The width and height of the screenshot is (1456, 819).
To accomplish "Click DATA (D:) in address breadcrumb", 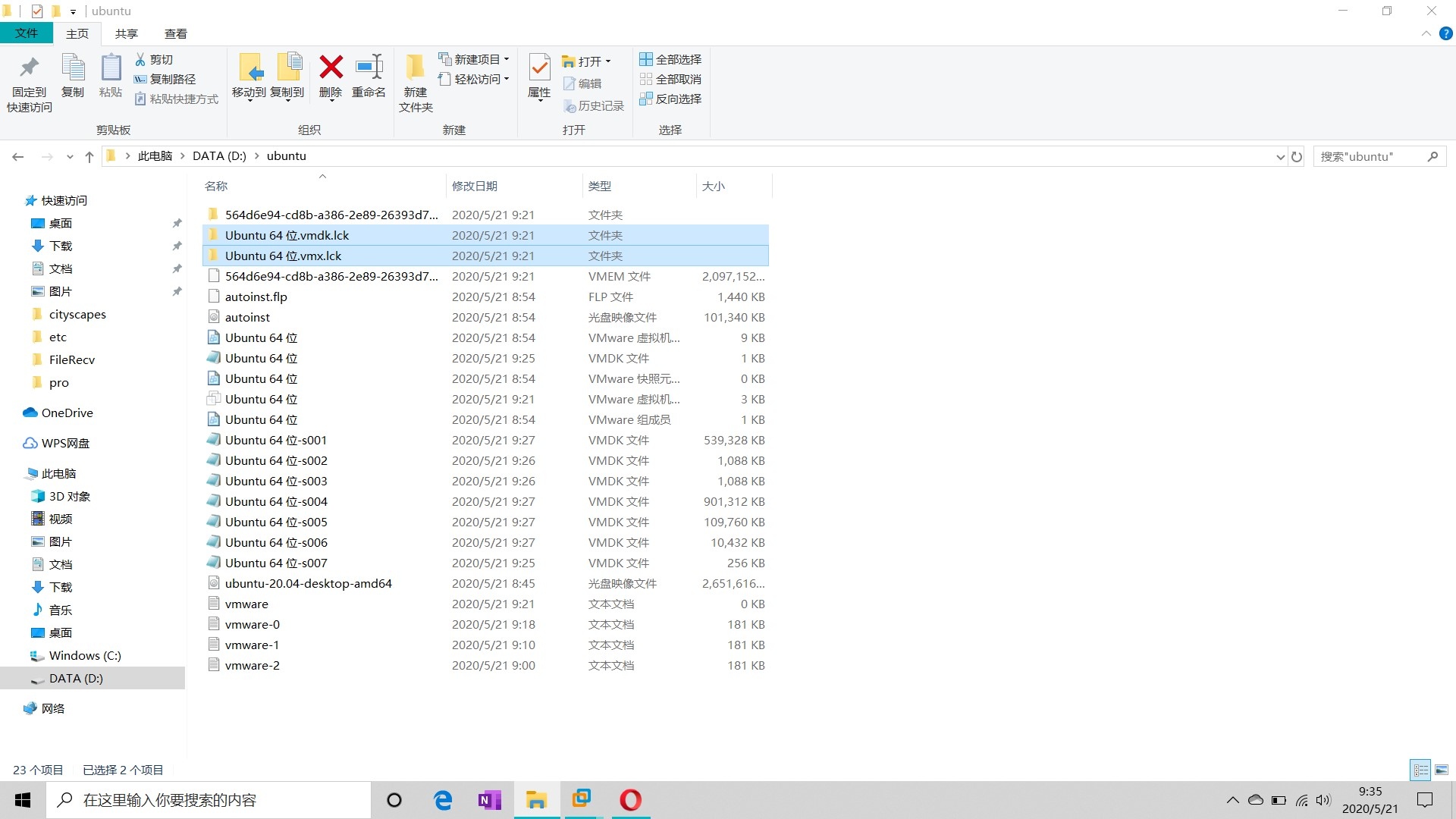I will tap(219, 156).
